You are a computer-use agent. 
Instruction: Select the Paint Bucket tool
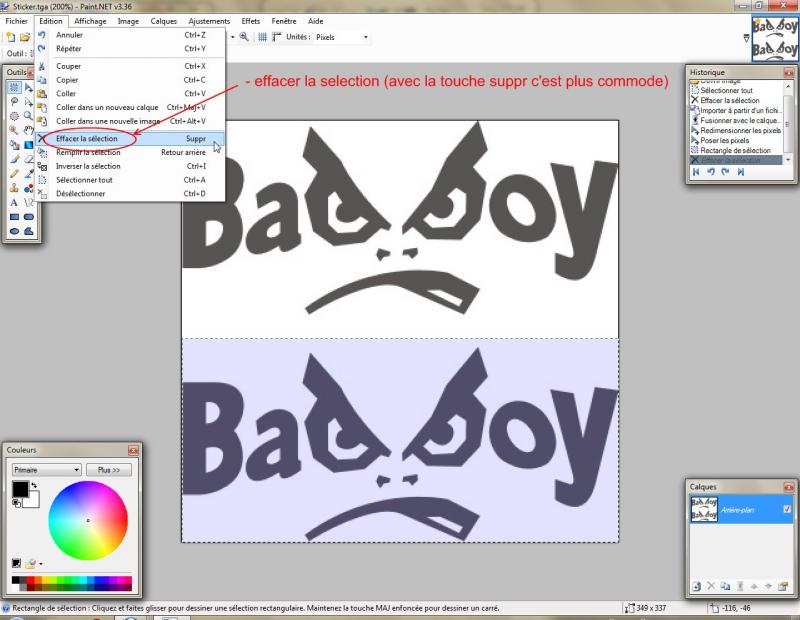click(14, 145)
